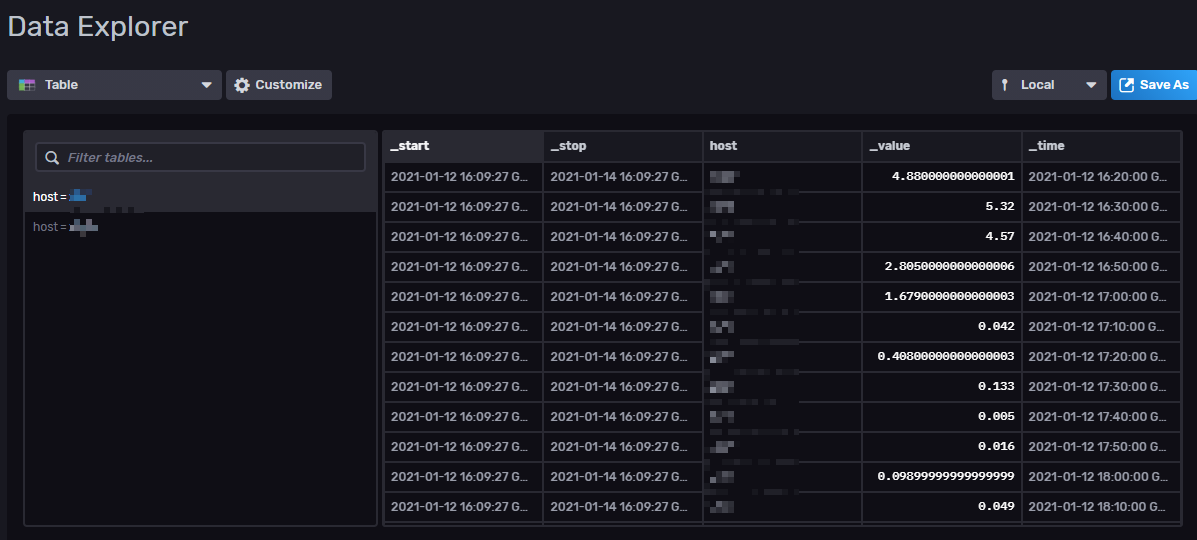This screenshot has height=540, width=1197.
Task: Click the magnifier icon in filter box
Action: [53, 158]
